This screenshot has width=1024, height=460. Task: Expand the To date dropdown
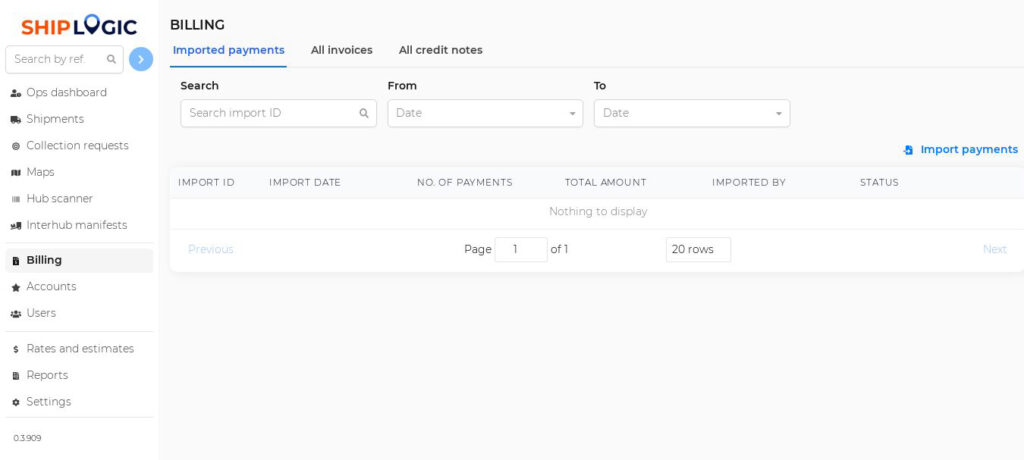coord(692,113)
